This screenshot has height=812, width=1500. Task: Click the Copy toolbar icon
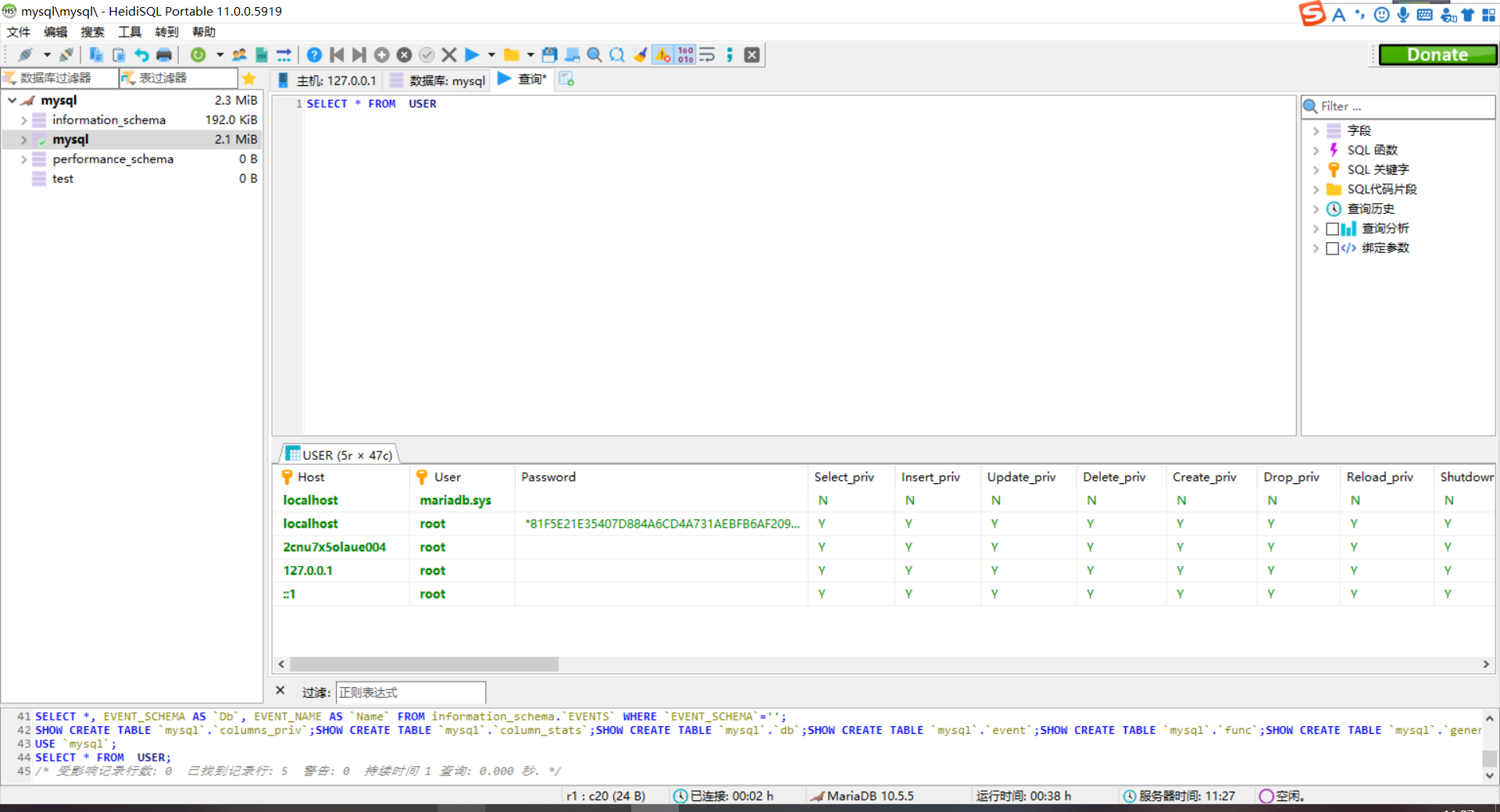click(96, 55)
